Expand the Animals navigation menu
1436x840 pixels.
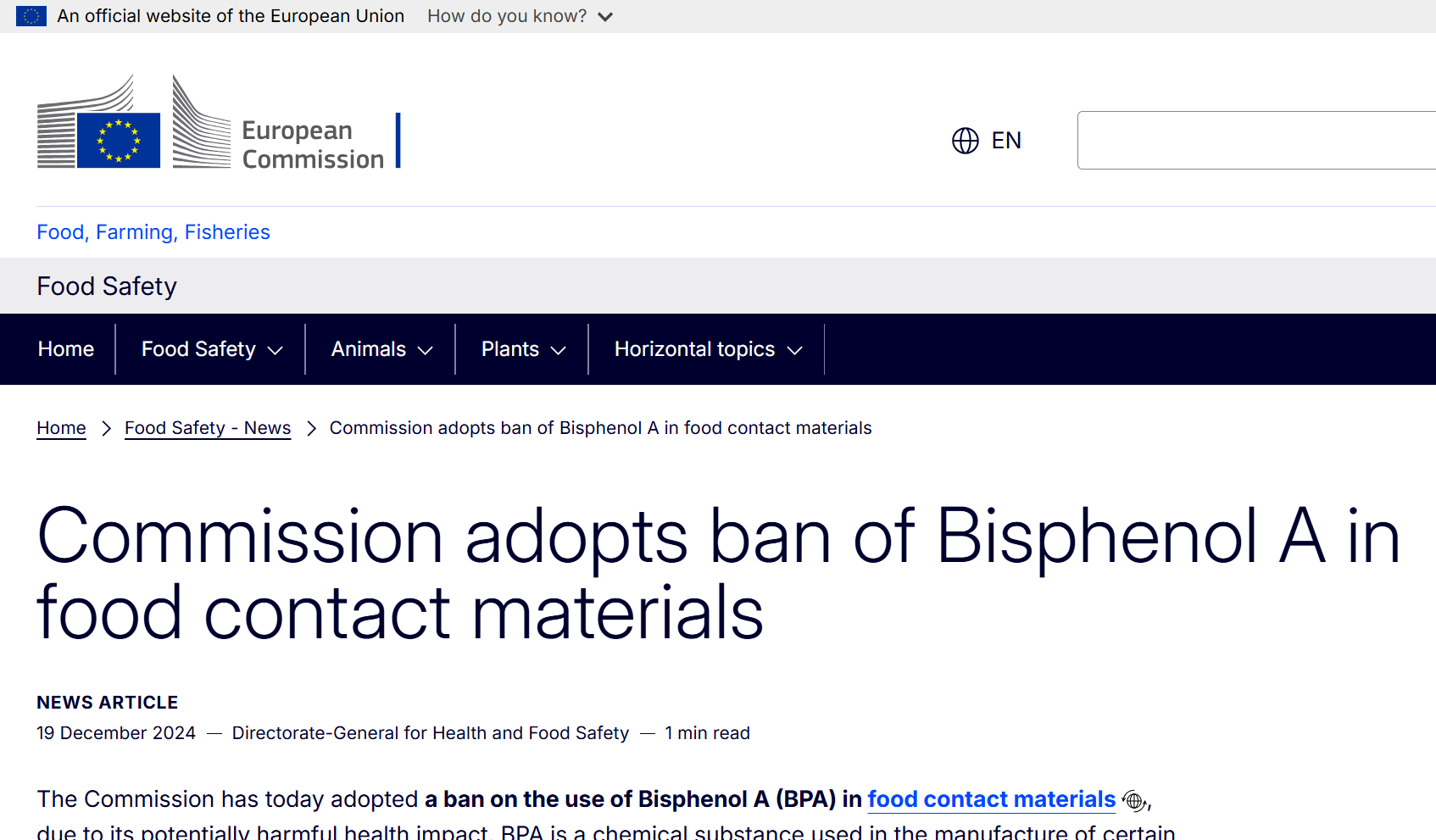pos(381,349)
